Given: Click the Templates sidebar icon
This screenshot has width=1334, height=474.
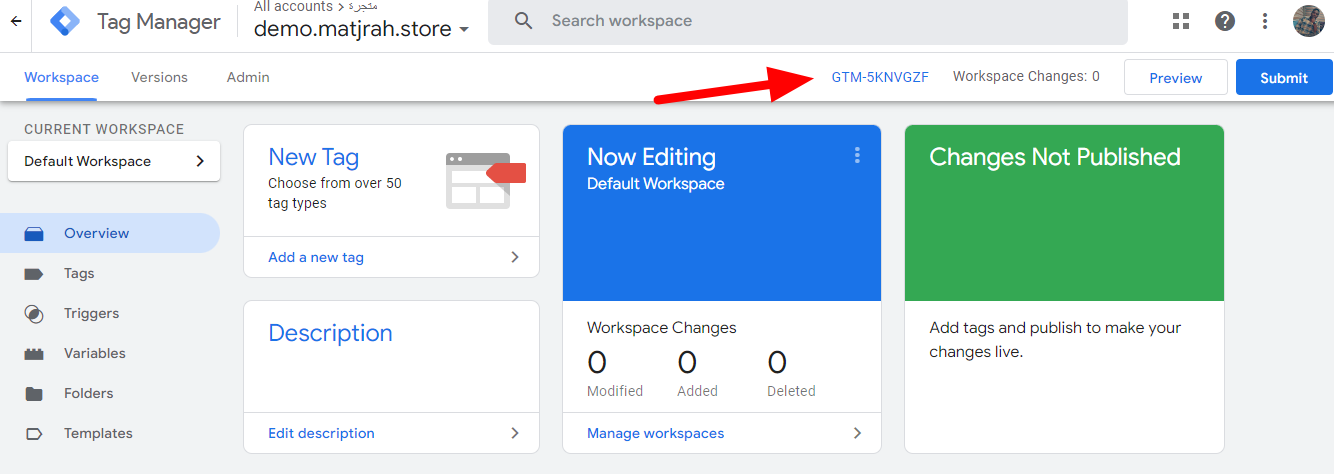Looking at the screenshot, I should tap(34, 433).
